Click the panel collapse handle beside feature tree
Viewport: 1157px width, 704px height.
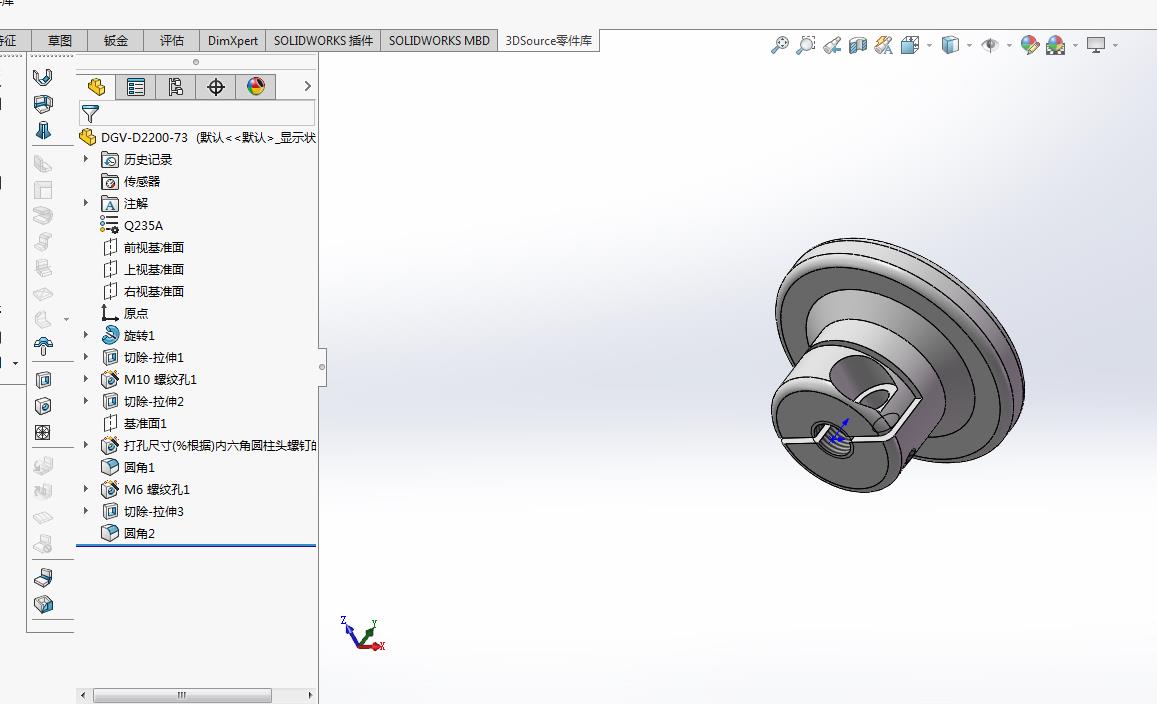[x=322, y=367]
